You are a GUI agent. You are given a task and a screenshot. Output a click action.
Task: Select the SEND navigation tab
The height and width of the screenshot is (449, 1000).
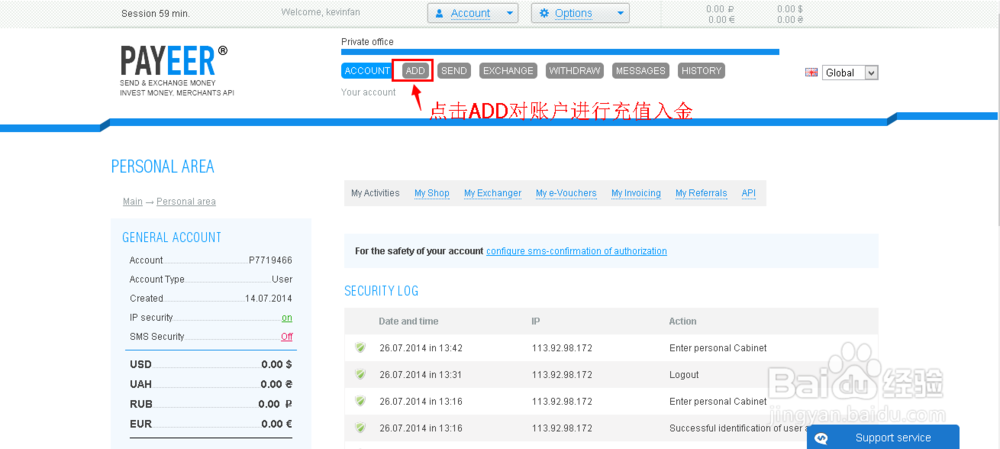tap(454, 71)
